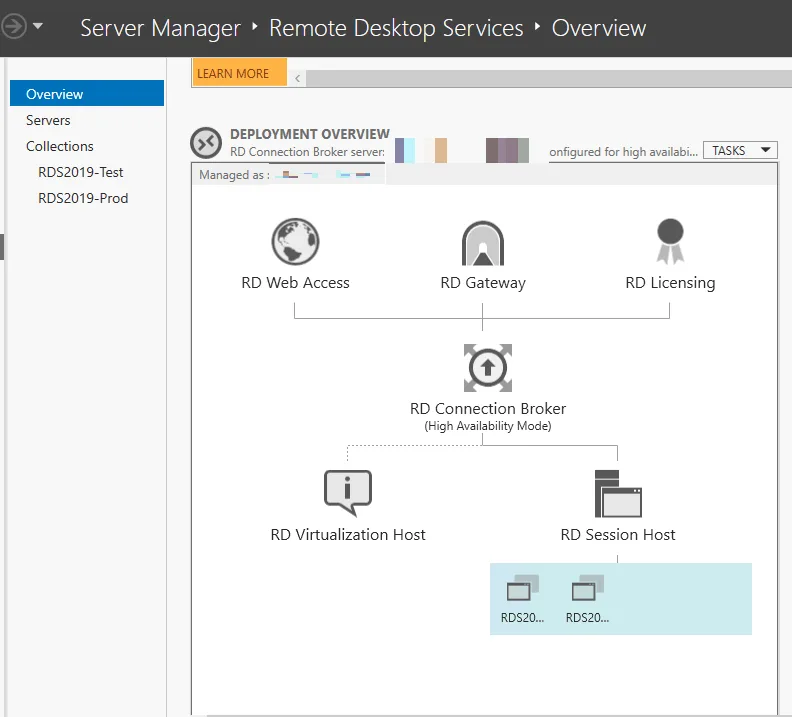Select the RD Connection Broker icon

click(487, 368)
